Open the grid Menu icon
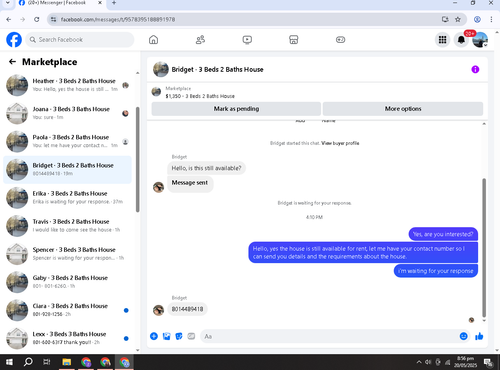The image size is (500, 370). pyautogui.click(x=442, y=40)
